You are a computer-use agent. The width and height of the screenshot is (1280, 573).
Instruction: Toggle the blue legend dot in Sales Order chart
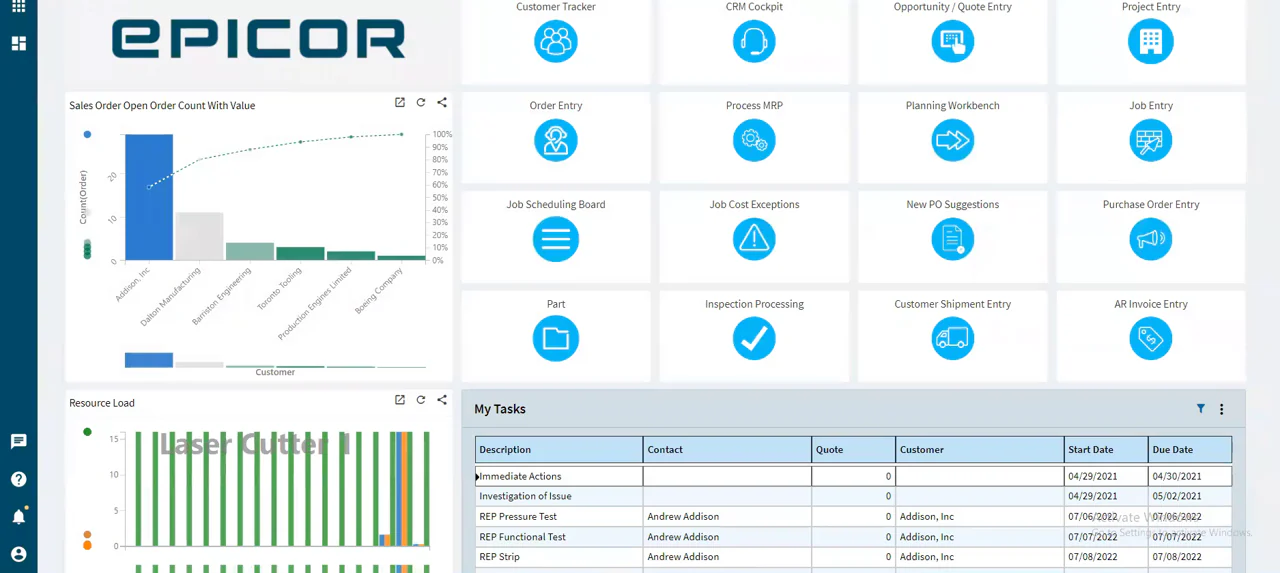(x=87, y=134)
